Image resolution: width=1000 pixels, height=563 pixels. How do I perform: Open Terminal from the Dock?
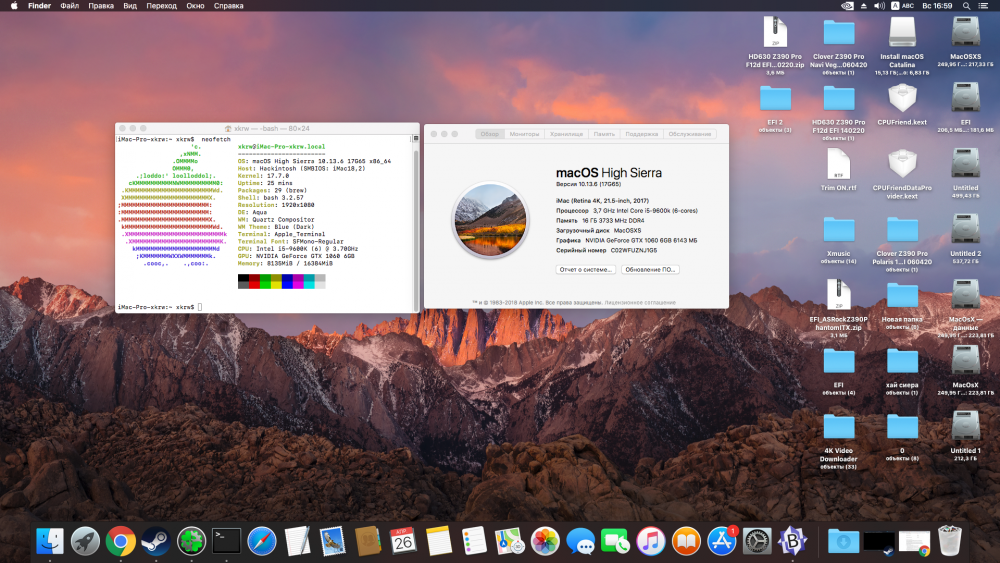click(x=226, y=541)
